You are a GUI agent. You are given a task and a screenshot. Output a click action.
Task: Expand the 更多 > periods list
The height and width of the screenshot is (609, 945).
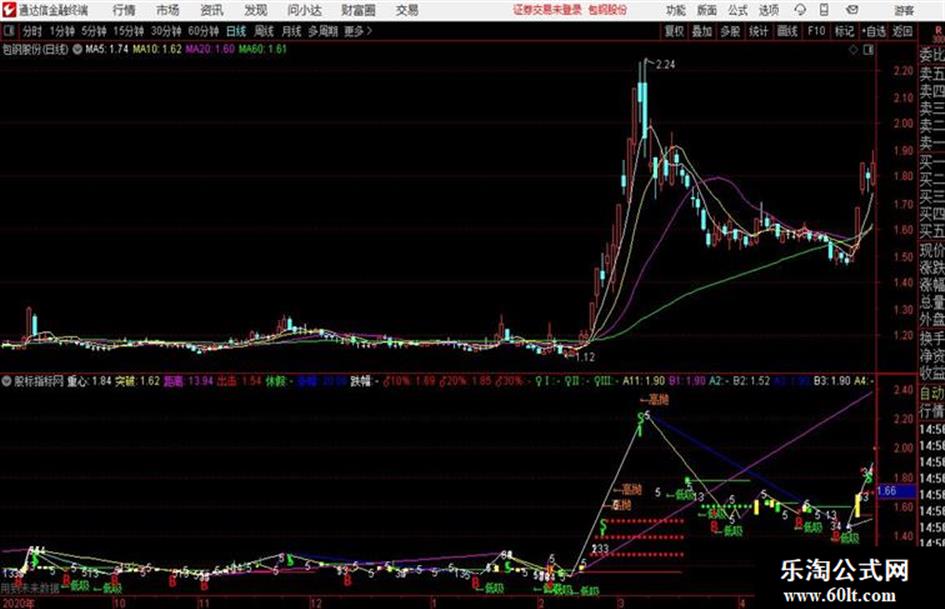click(358, 31)
